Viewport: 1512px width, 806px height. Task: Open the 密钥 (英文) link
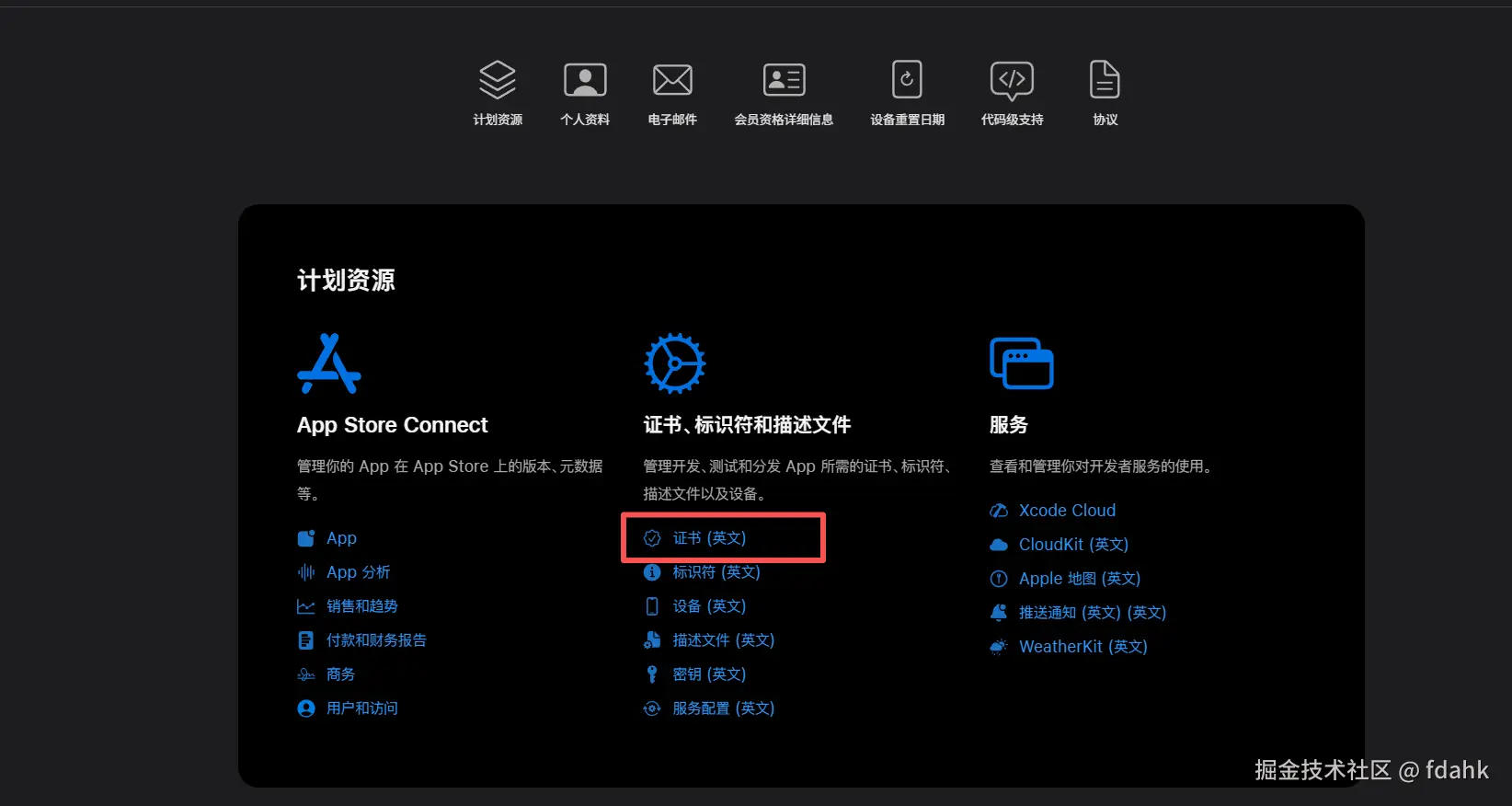709,674
